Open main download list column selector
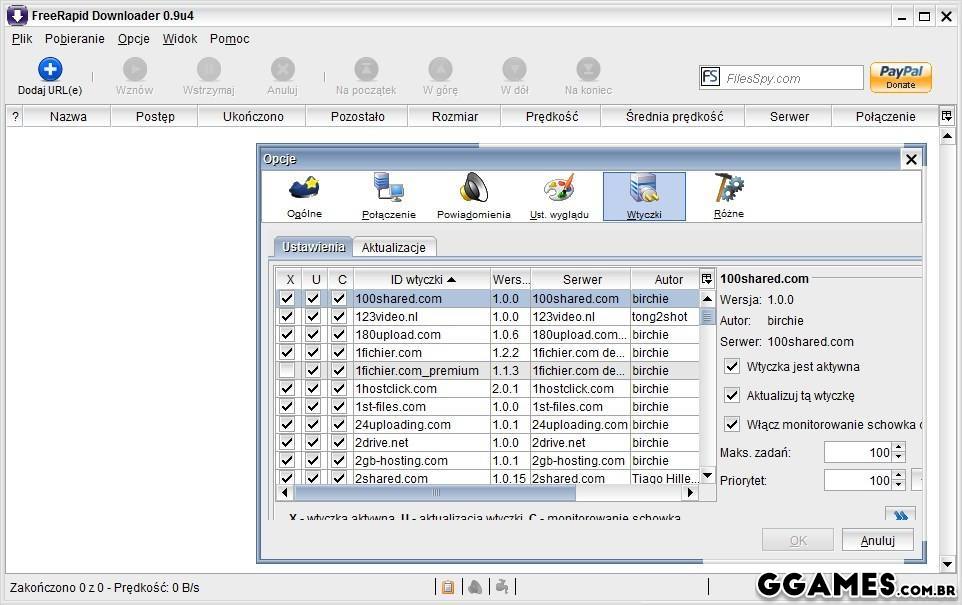Image resolution: width=962 pixels, height=605 pixels. coord(947,116)
